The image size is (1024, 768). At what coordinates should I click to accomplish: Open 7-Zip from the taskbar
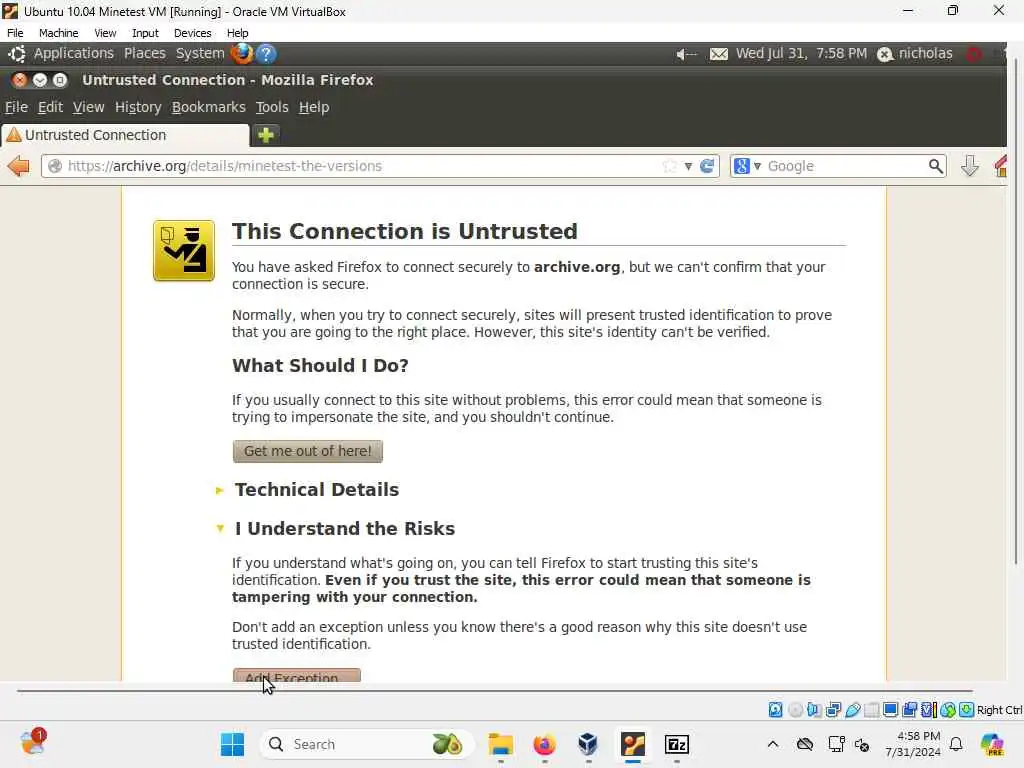click(x=677, y=744)
